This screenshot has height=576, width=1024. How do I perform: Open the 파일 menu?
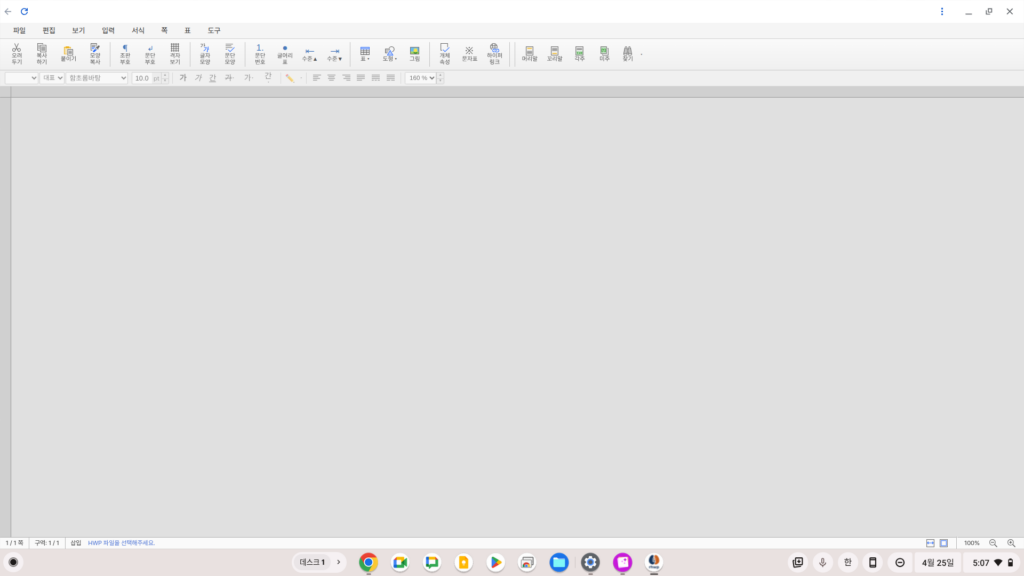pyautogui.click(x=19, y=31)
